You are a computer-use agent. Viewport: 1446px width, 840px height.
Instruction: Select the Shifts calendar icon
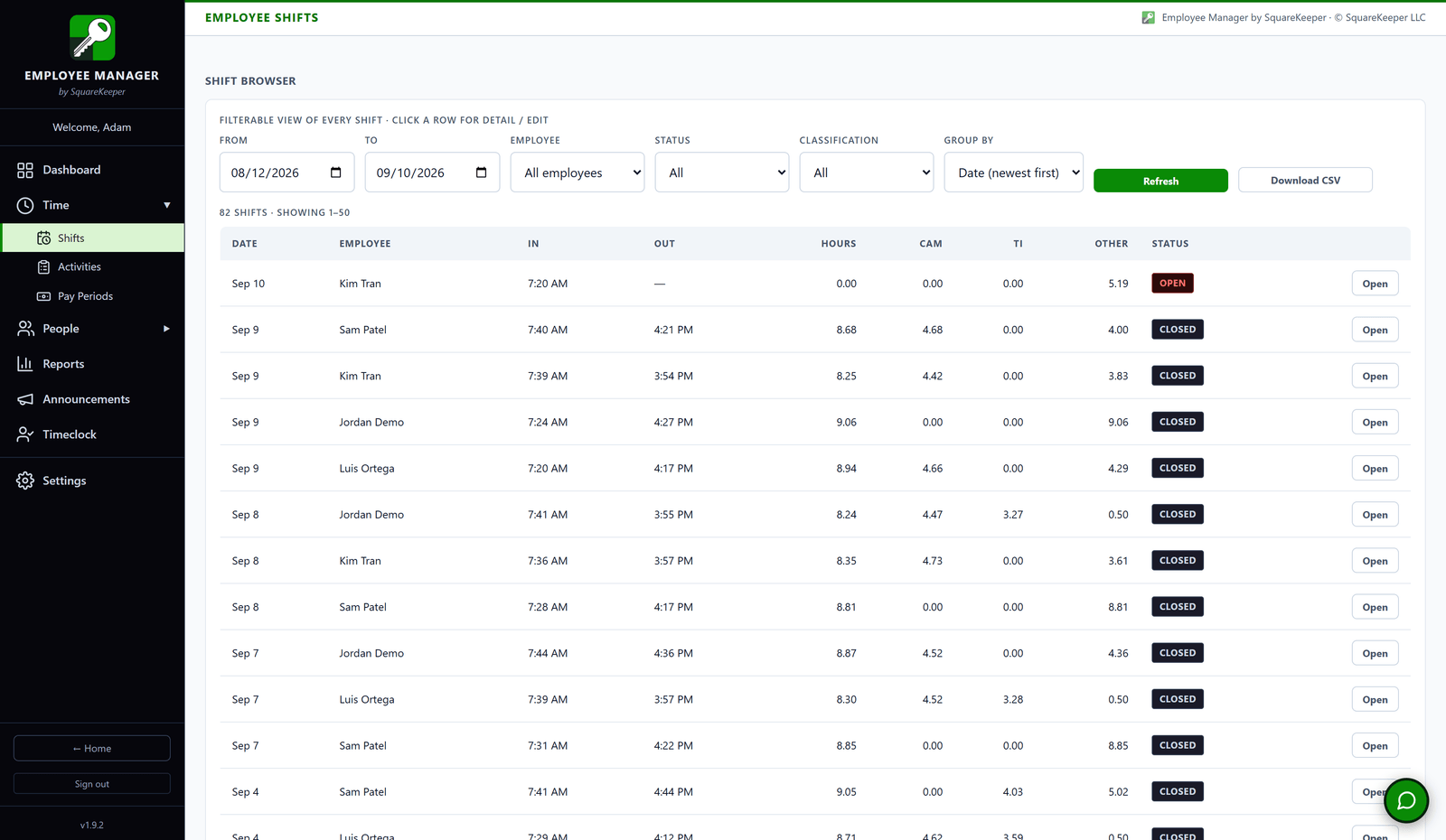tap(43, 238)
